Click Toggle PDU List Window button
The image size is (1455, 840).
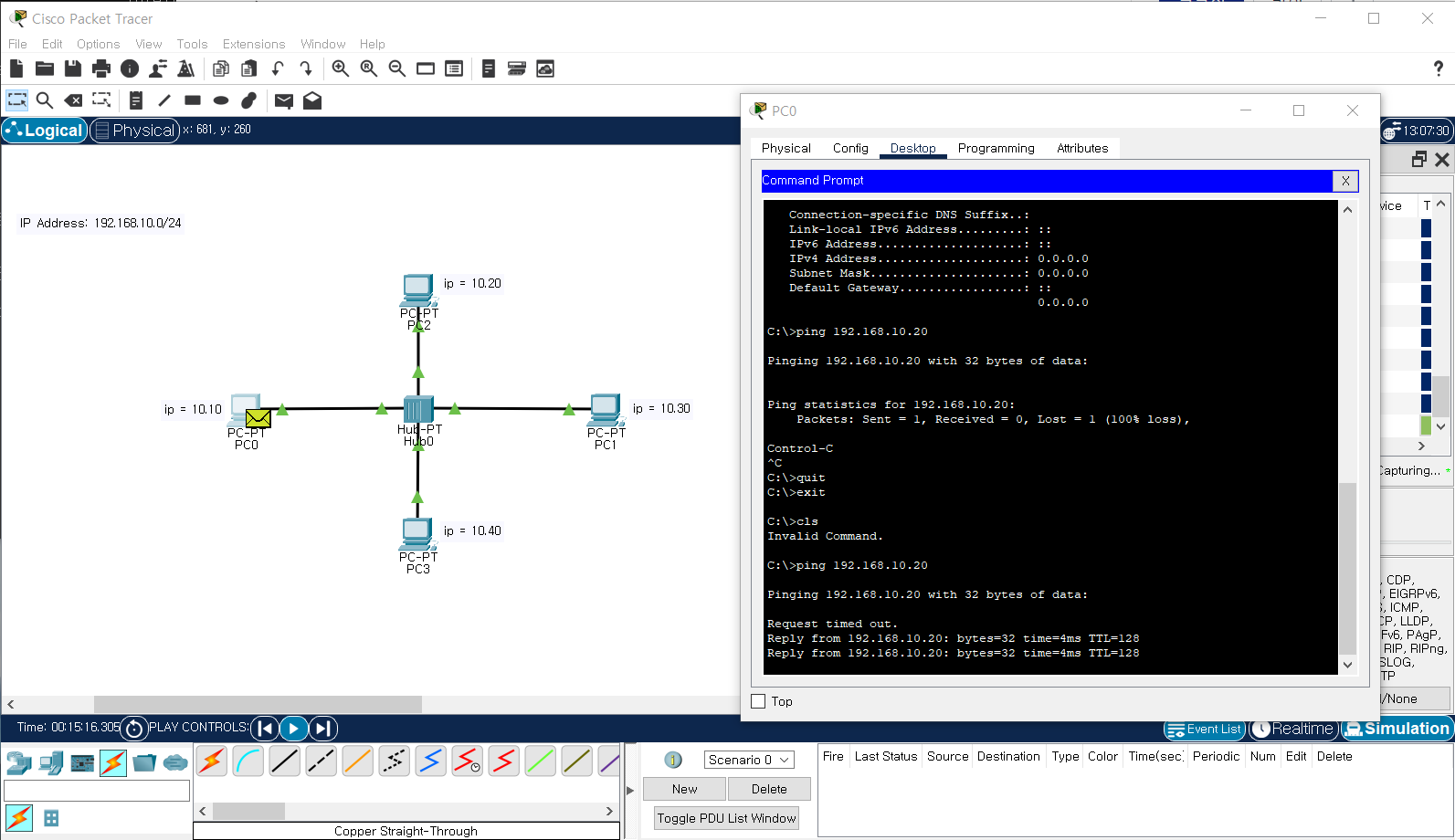(x=726, y=818)
